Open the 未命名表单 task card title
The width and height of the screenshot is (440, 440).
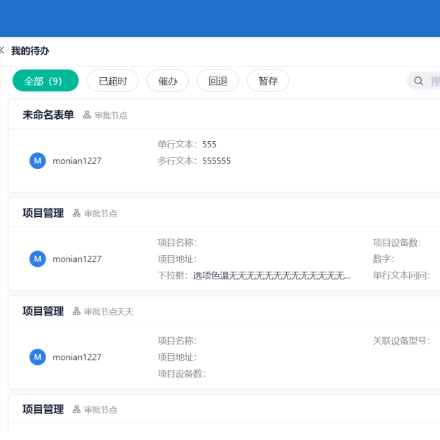[x=48, y=115]
